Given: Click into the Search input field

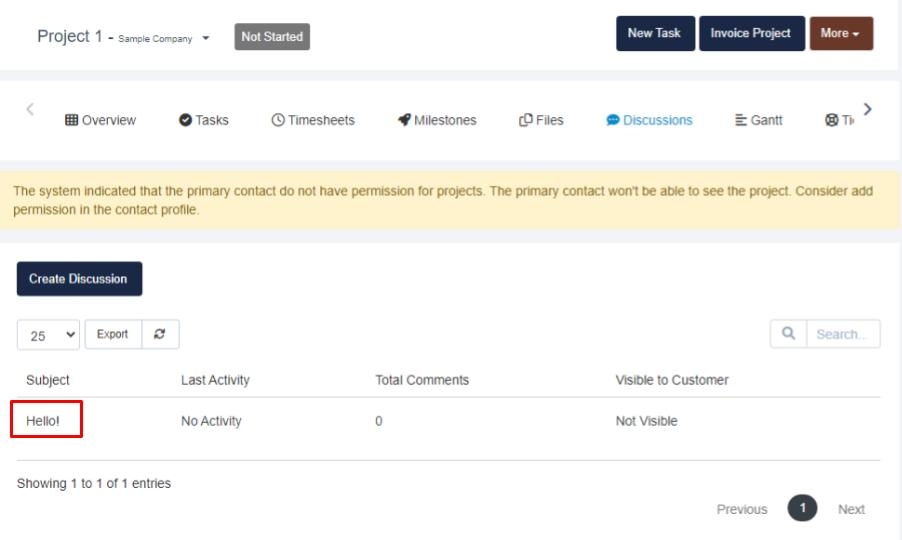Looking at the screenshot, I should 842,335.
